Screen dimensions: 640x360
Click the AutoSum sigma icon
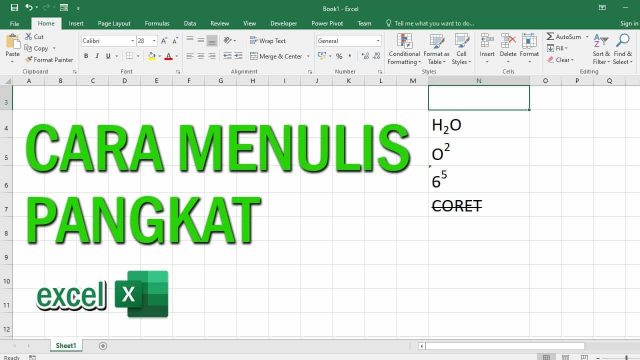click(x=550, y=36)
